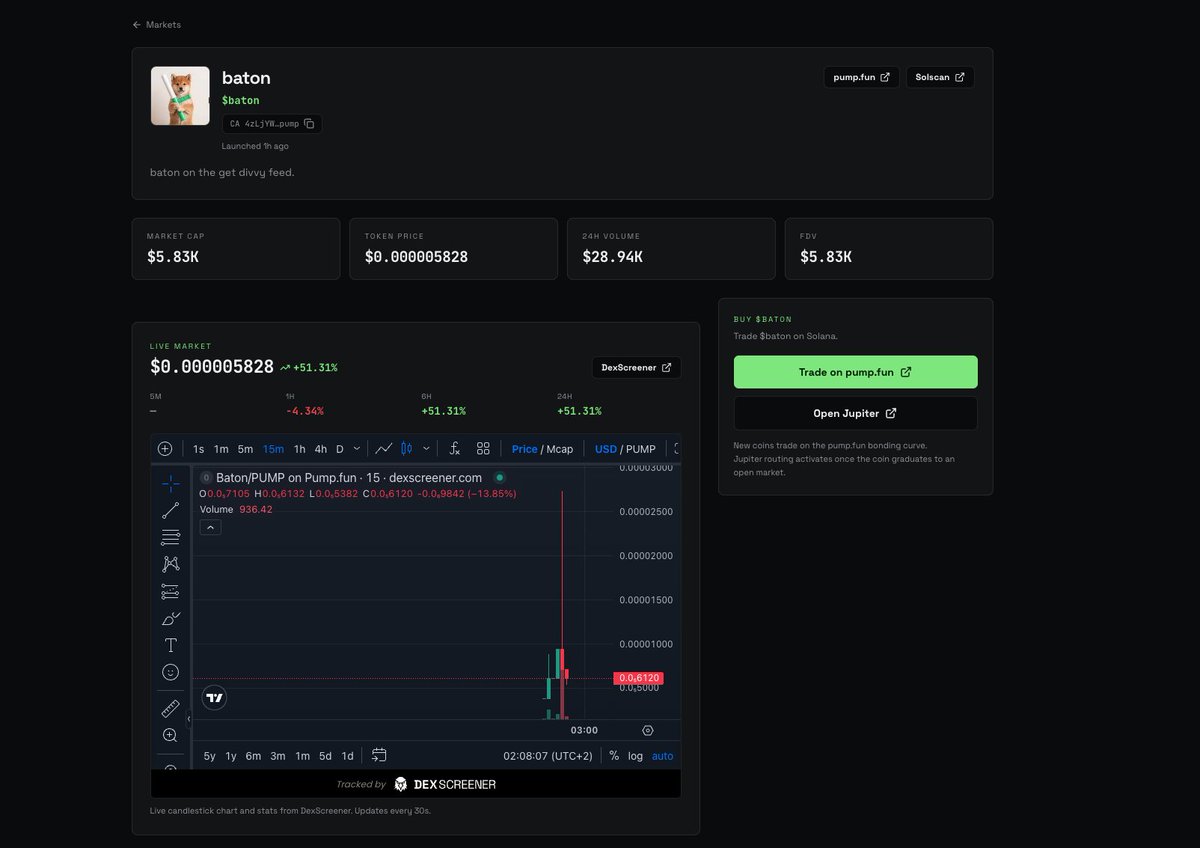Click the green Trade on pump.fun button
Viewport: 1200px width, 848px height.
point(855,372)
